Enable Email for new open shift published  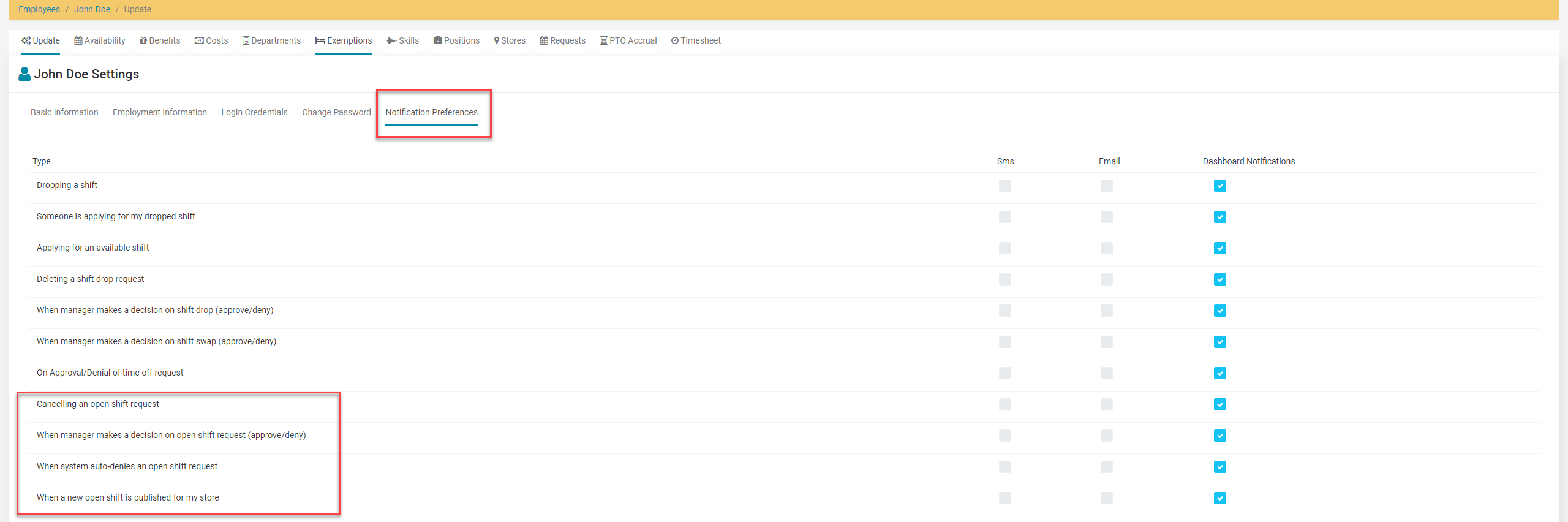(x=1107, y=498)
